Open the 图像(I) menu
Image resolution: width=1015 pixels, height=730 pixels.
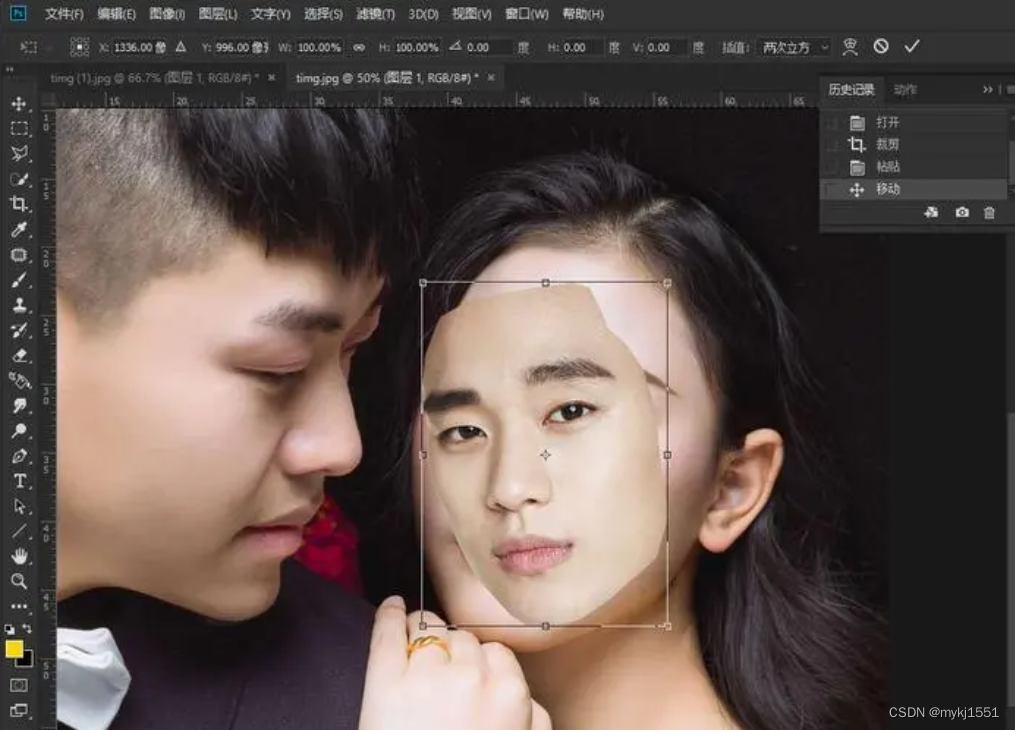pyautogui.click(x=167, y=14)
